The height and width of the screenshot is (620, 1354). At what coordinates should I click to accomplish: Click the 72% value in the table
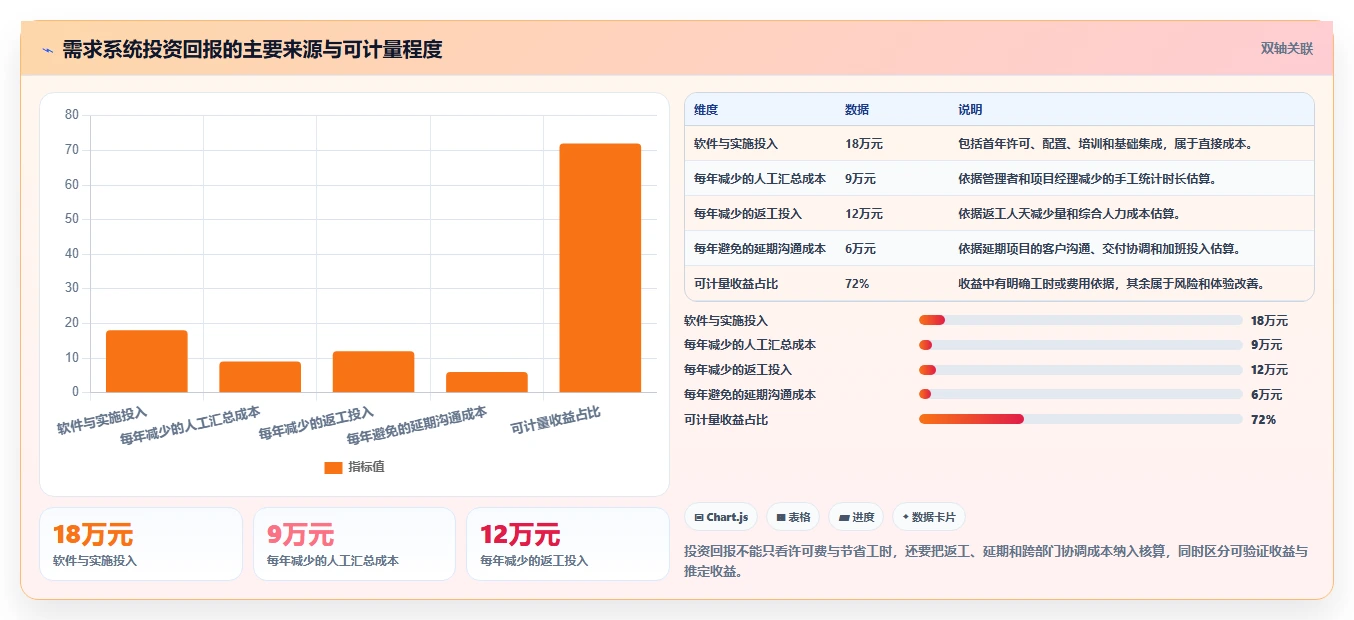857,284
